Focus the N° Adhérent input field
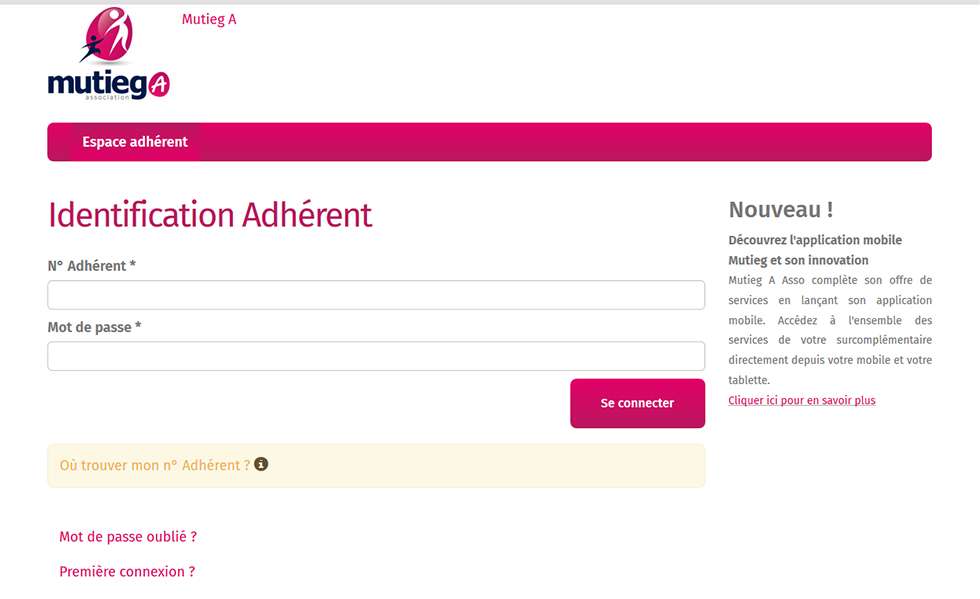 376,294
